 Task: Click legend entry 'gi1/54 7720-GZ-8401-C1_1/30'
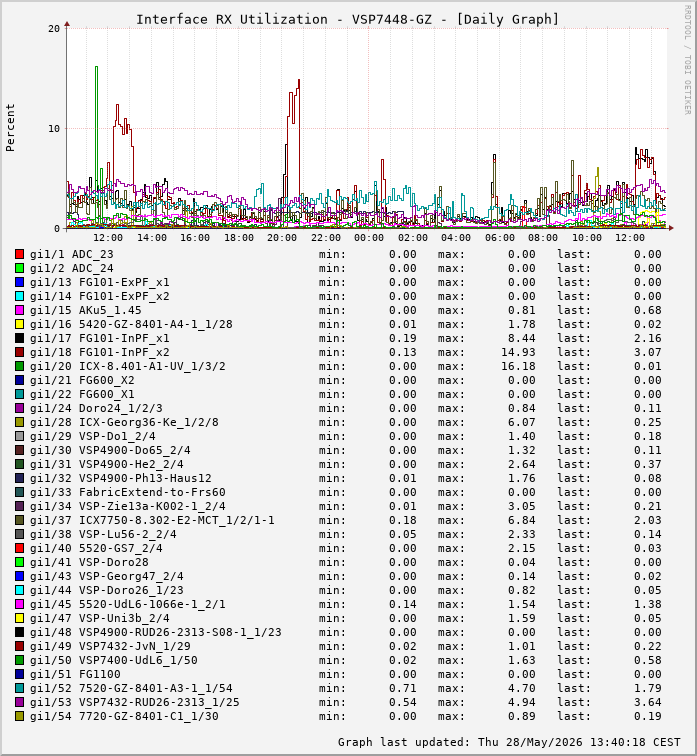(124, 716)
